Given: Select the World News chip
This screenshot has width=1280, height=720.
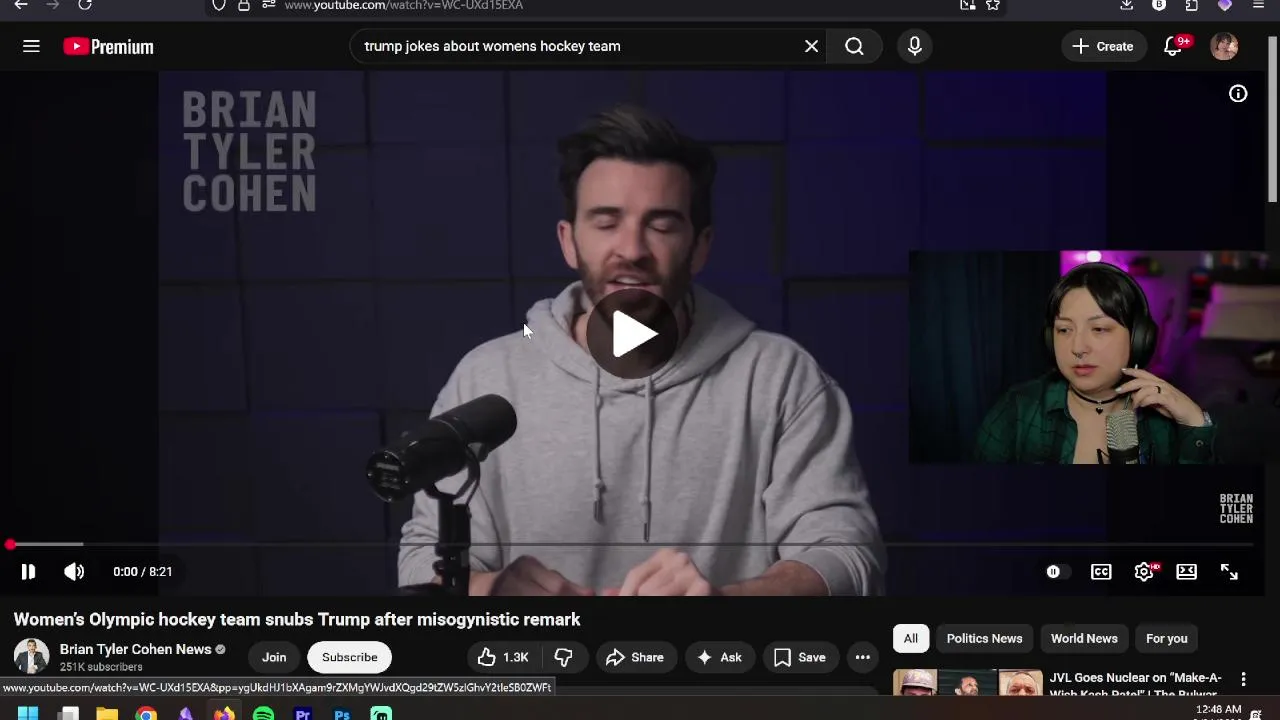Looking at the screenshot, I should click(1084, 638).
